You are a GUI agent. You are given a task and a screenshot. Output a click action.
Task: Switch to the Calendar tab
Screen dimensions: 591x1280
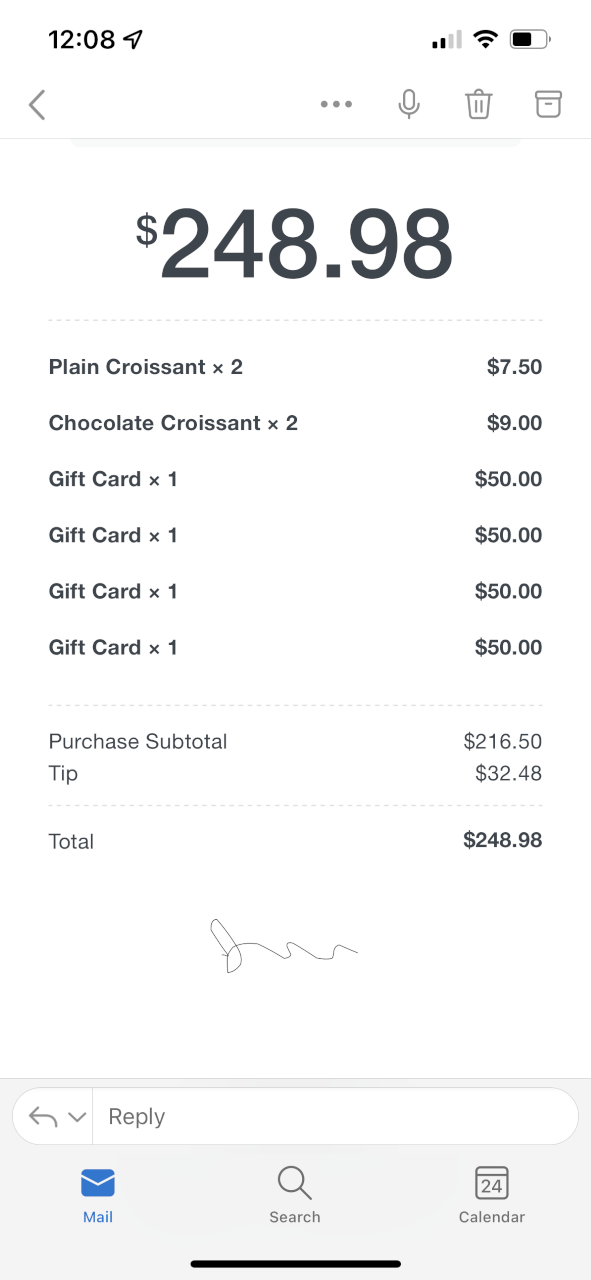click(491, 1196)
